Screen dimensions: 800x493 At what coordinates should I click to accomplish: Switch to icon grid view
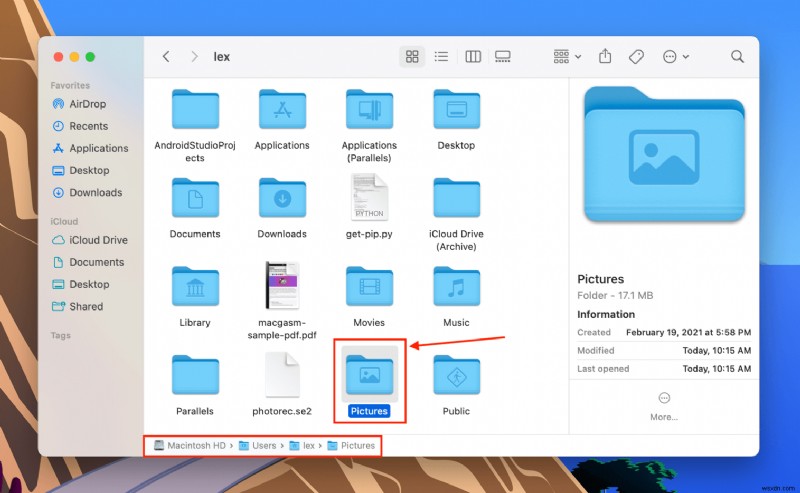(411, 57)
